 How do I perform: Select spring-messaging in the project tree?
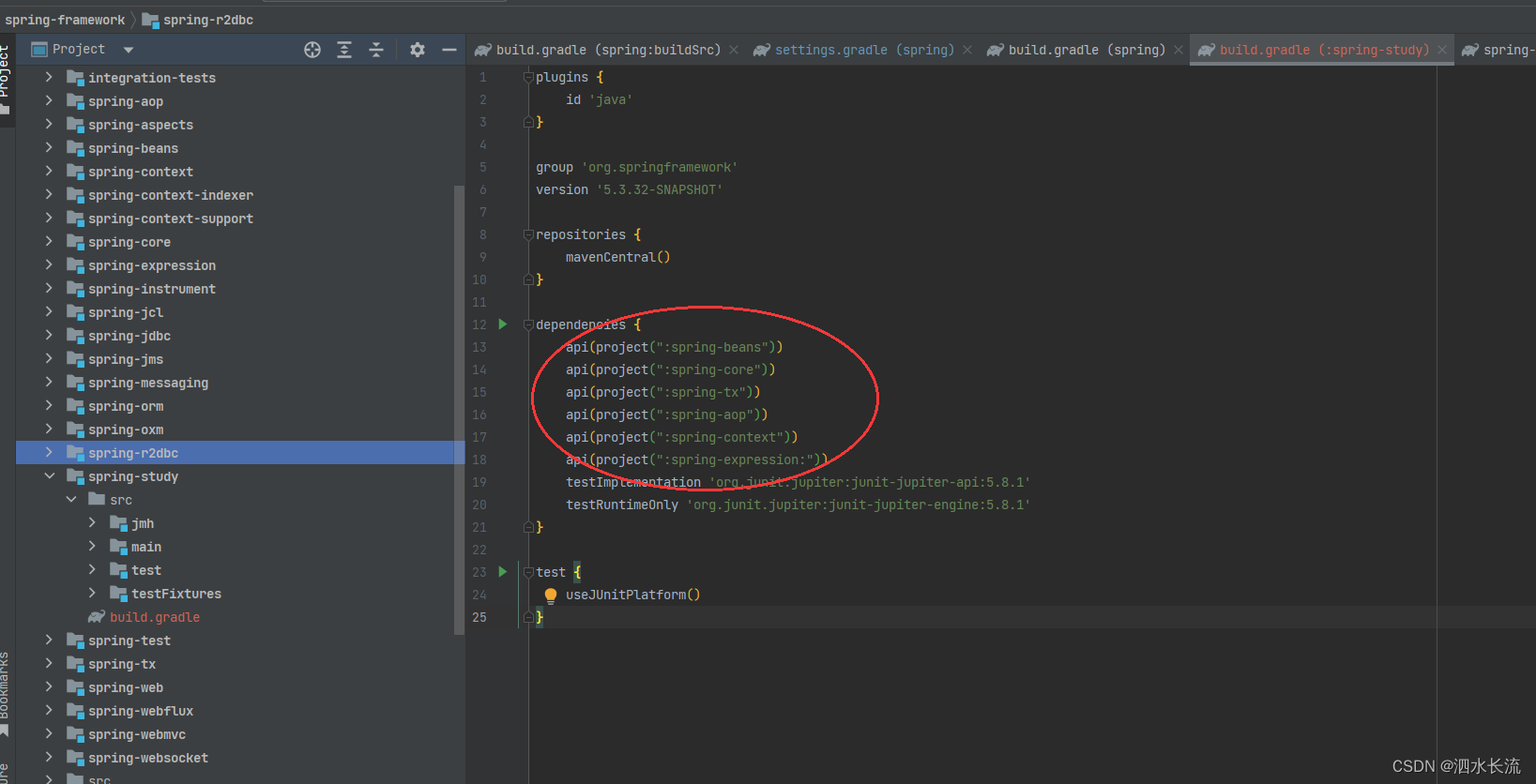point(148,383)
